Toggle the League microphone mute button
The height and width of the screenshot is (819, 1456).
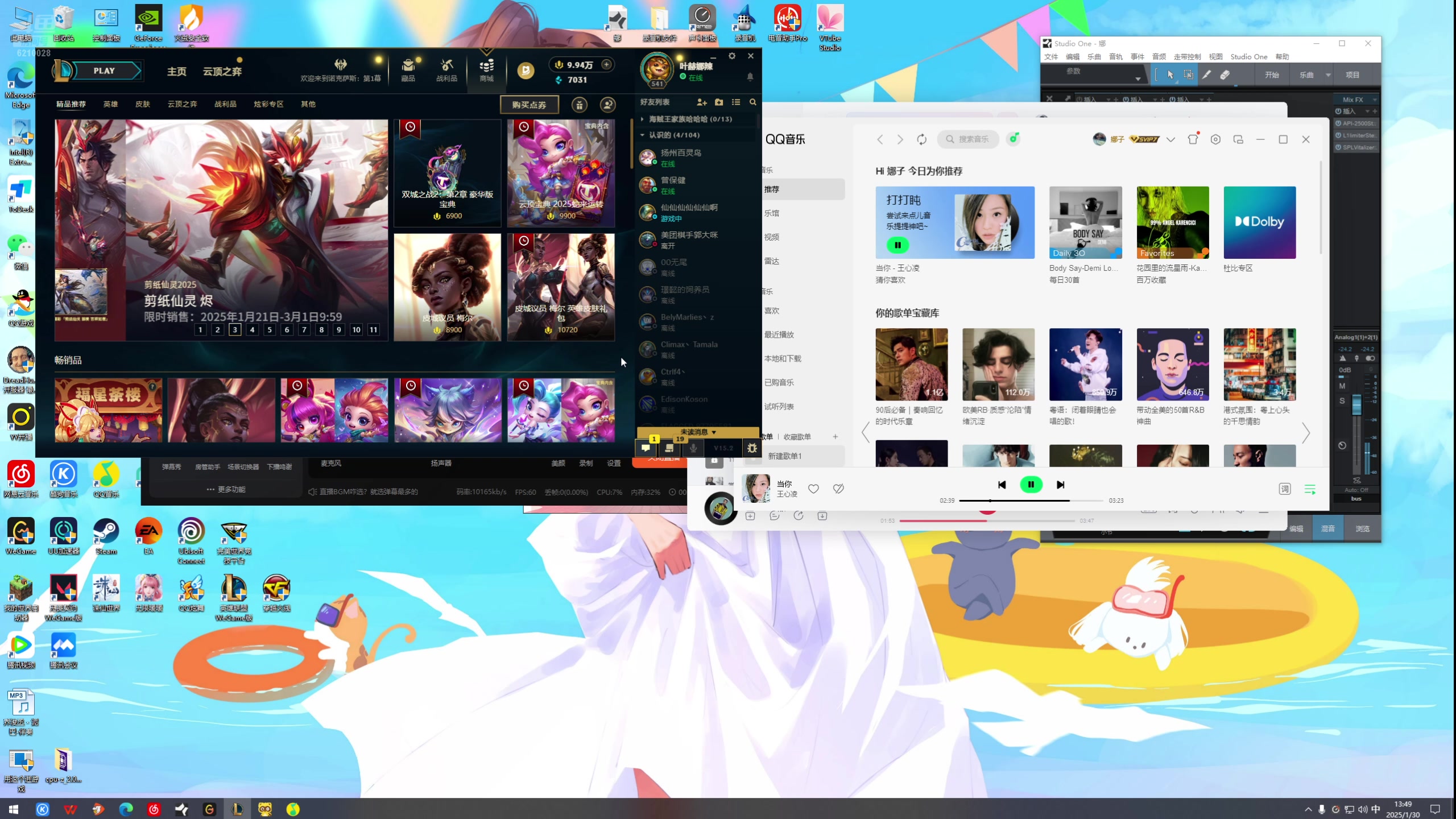(693, 448)
